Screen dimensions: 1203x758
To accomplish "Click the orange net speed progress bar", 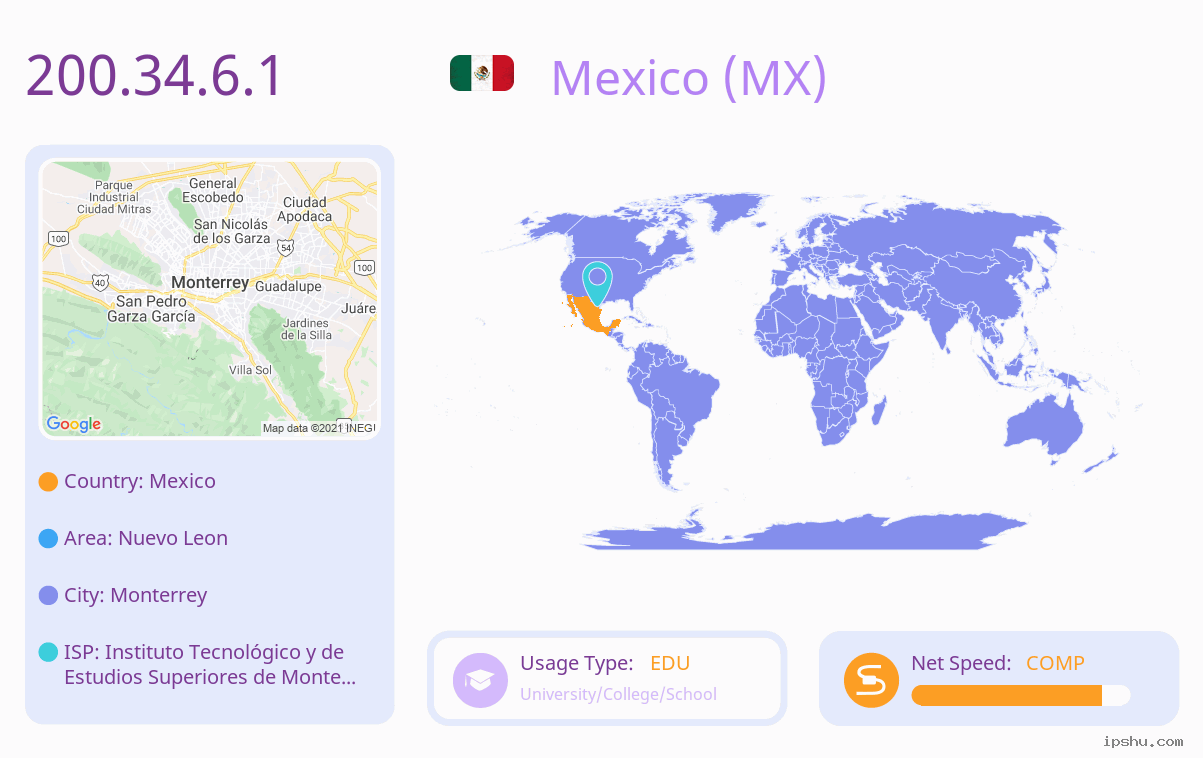I will pos(1021,695).
